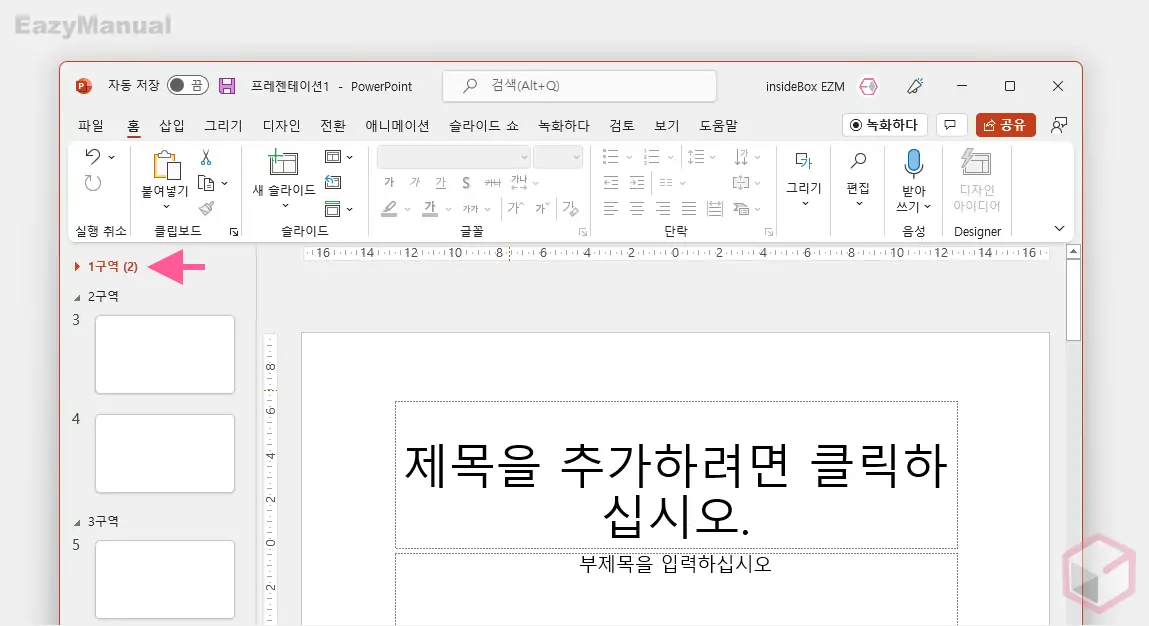This screenshot has width=1149, height=626.
Task: Toggle Underline formatting button
Action: click(x=440, y=183)
